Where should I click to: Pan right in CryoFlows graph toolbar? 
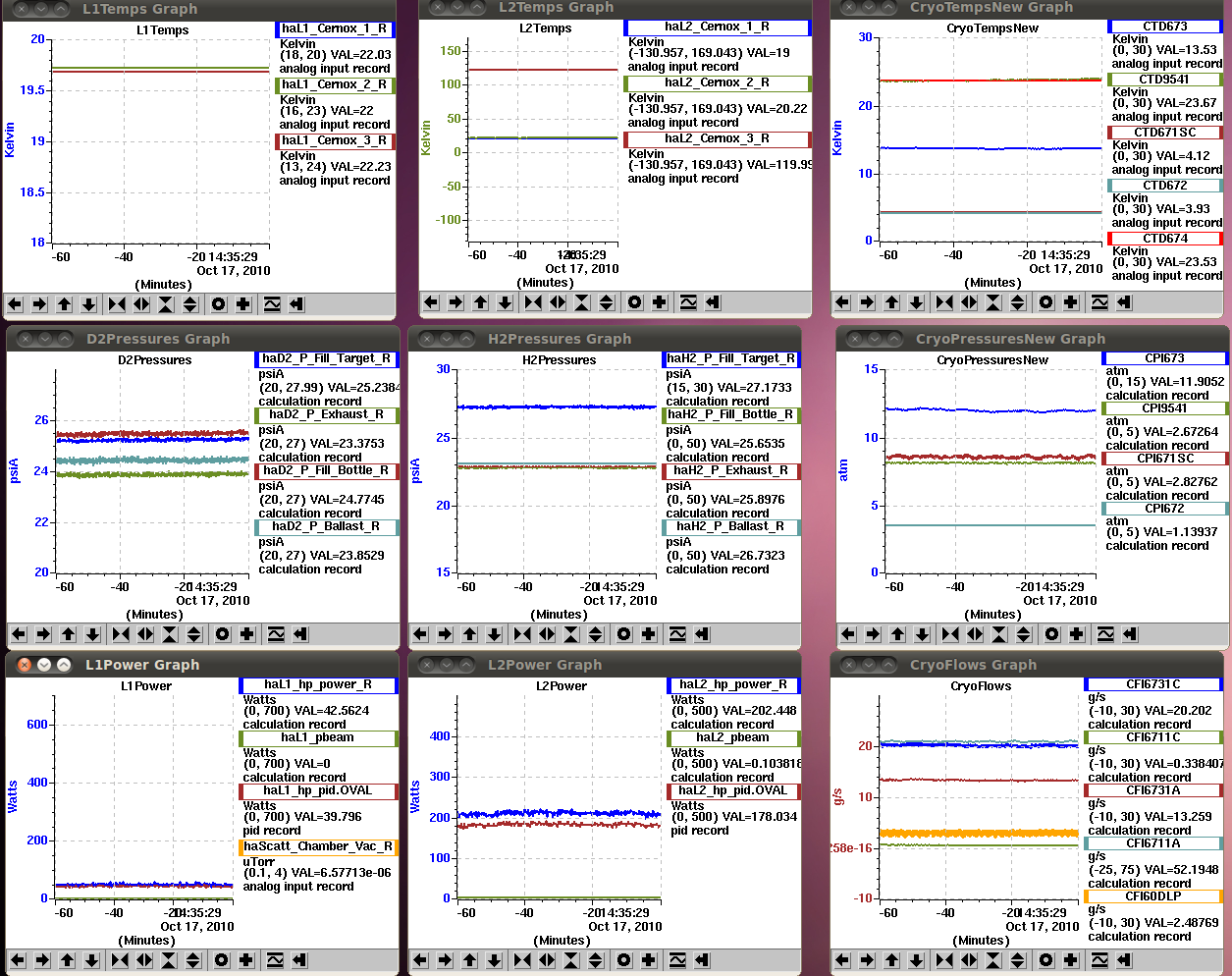[x=867, y=960]
